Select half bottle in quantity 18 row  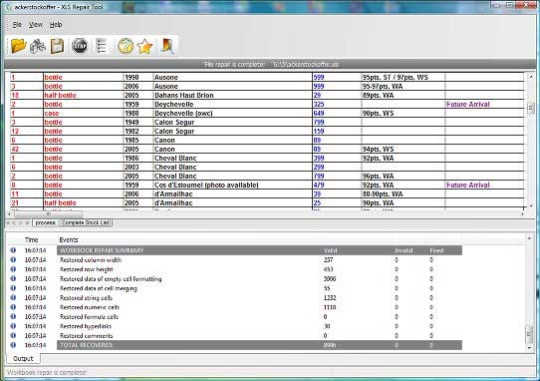click(x=83, y=95)
